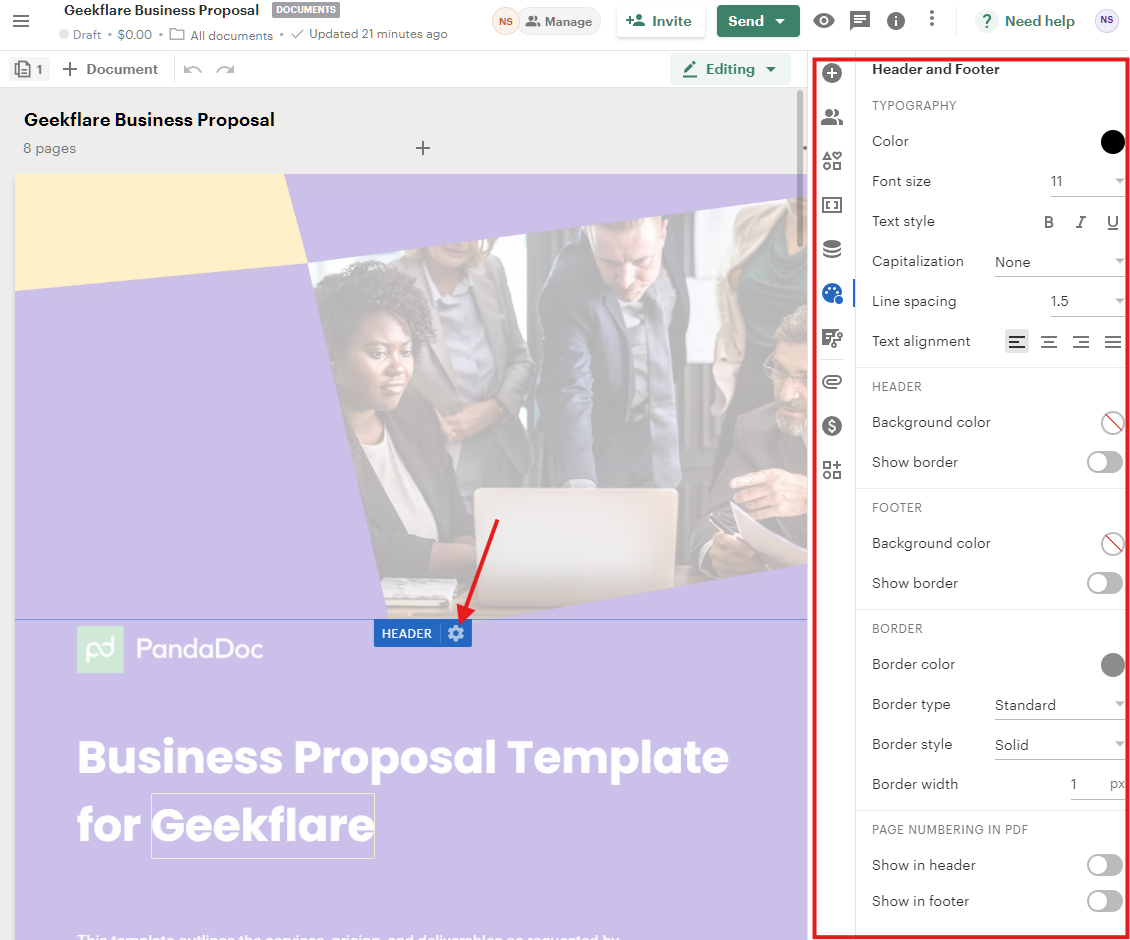Click the DOCUMENTS badge
This screenshot has height=940, width=1130.
coord(306,10)
